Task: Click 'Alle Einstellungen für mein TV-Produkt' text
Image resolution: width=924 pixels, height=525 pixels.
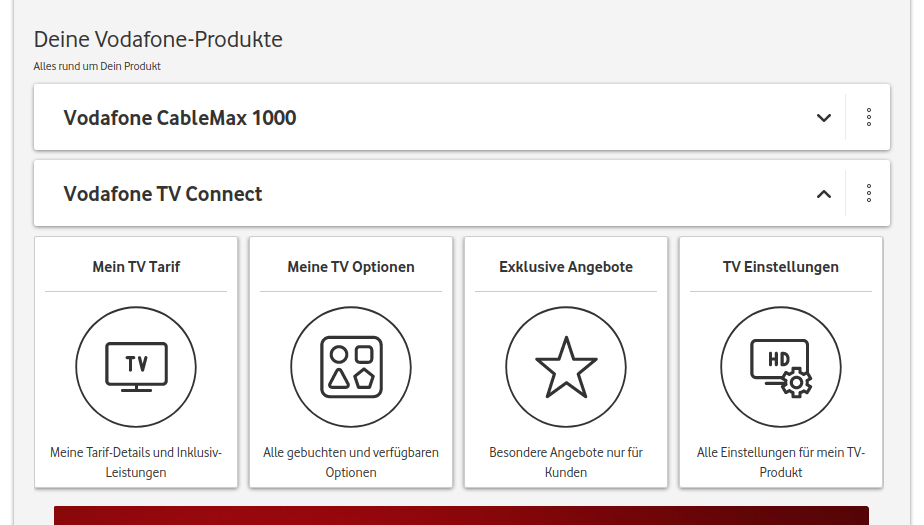Action: click(x=781, y=462)
